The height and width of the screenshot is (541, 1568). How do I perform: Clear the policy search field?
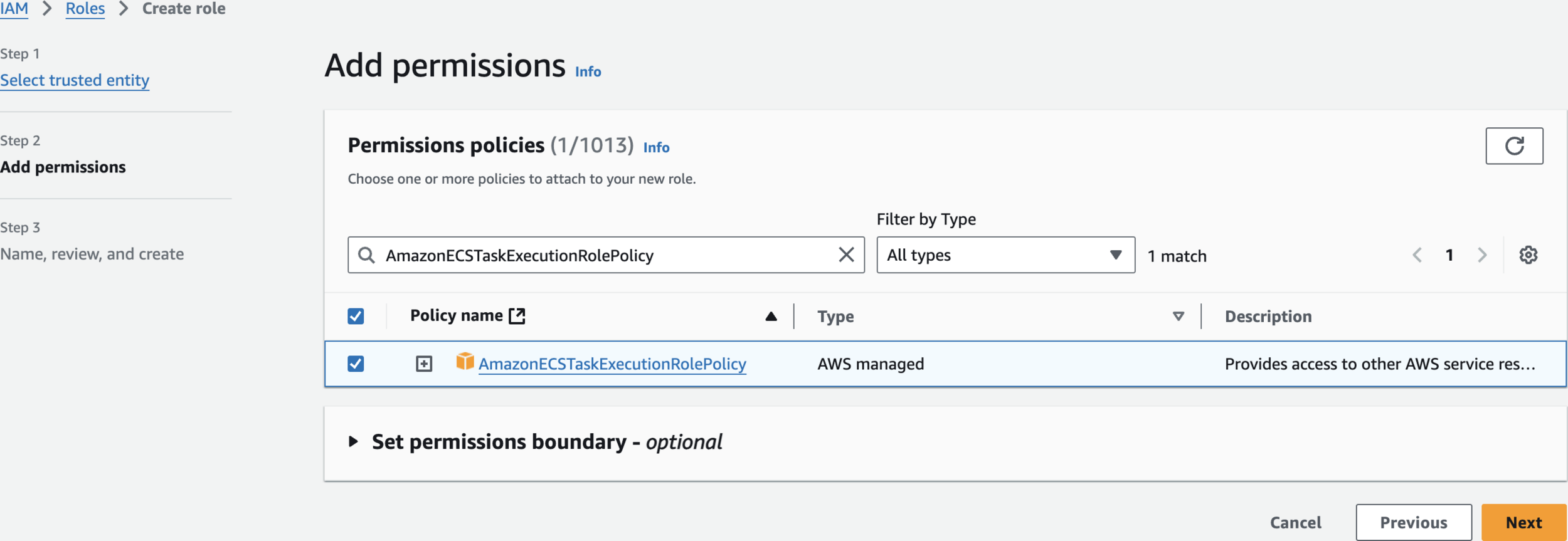coord(846,255)
